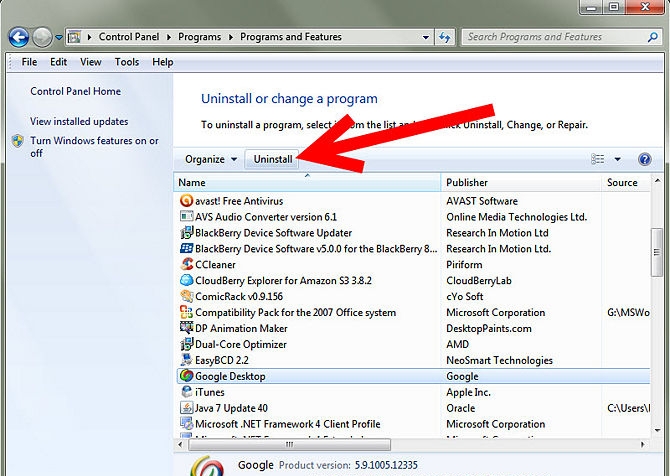Click the CloudBerry Explorer icon
Image resolution: width=670 pixels, height=476 pixels.
(186, 280)
